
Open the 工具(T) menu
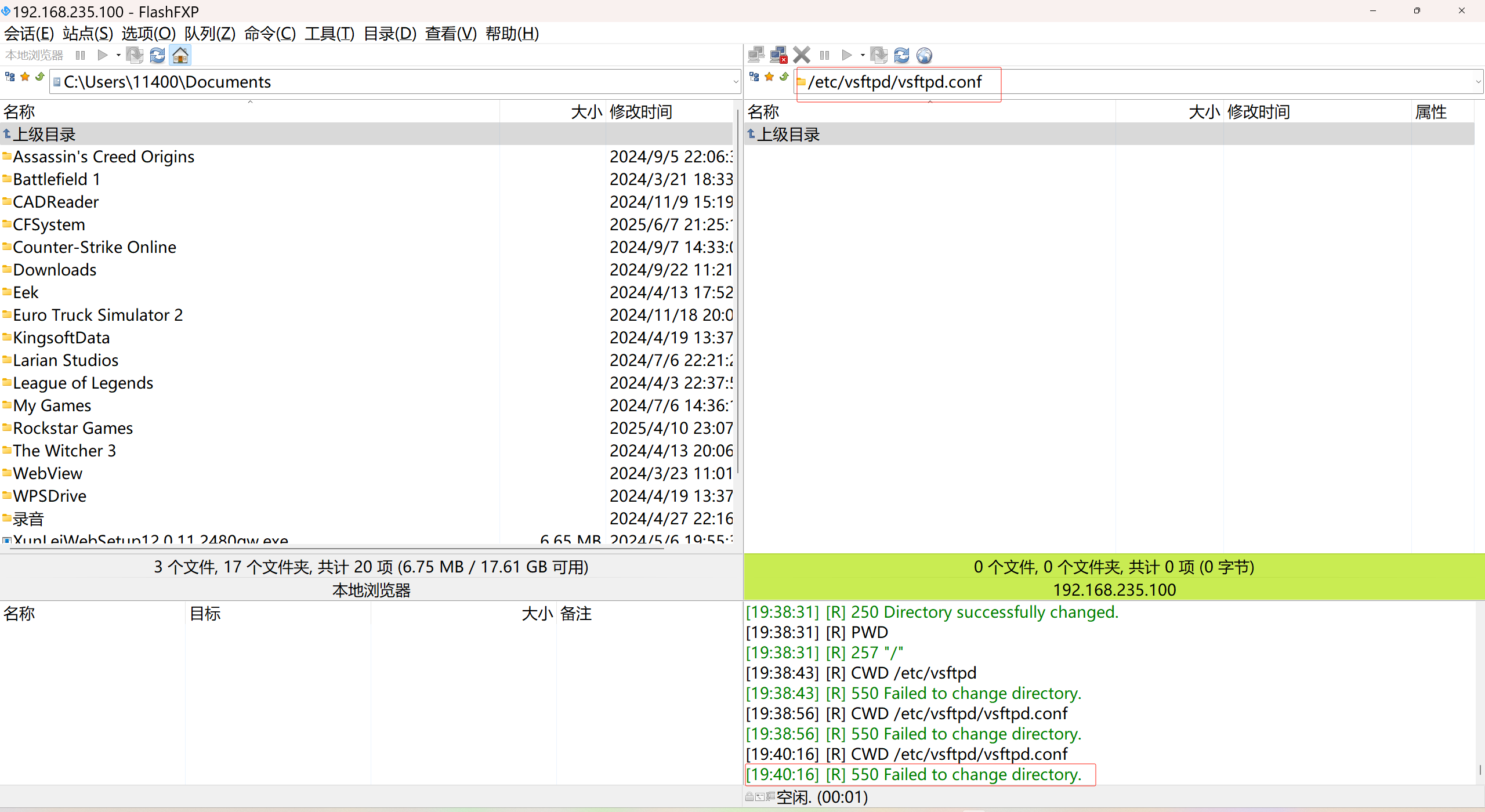329,34
